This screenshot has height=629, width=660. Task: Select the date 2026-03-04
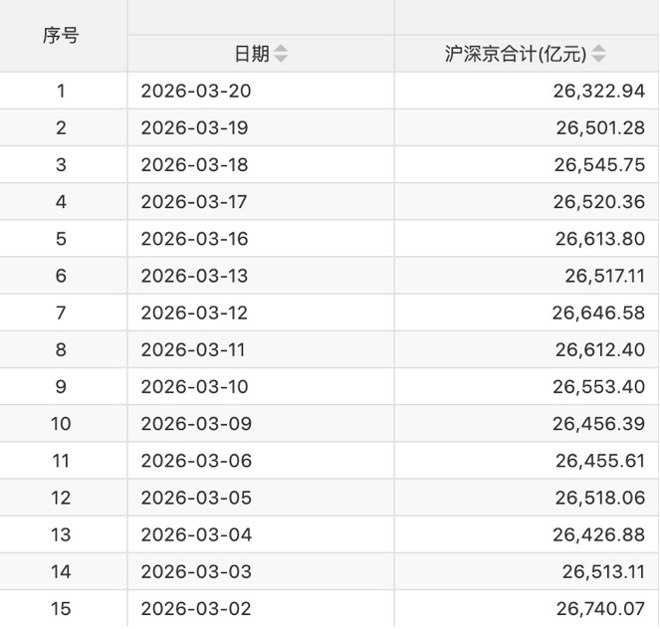[x=196, y=535]
